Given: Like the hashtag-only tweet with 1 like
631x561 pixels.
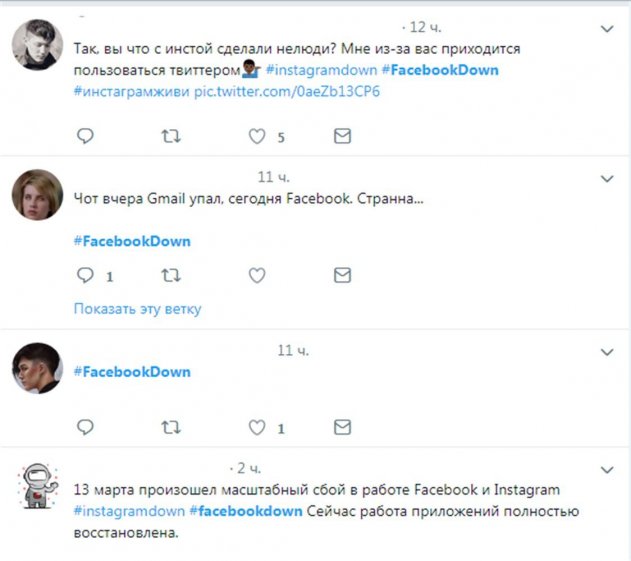Looking at the screenshot, I should 257,427.
